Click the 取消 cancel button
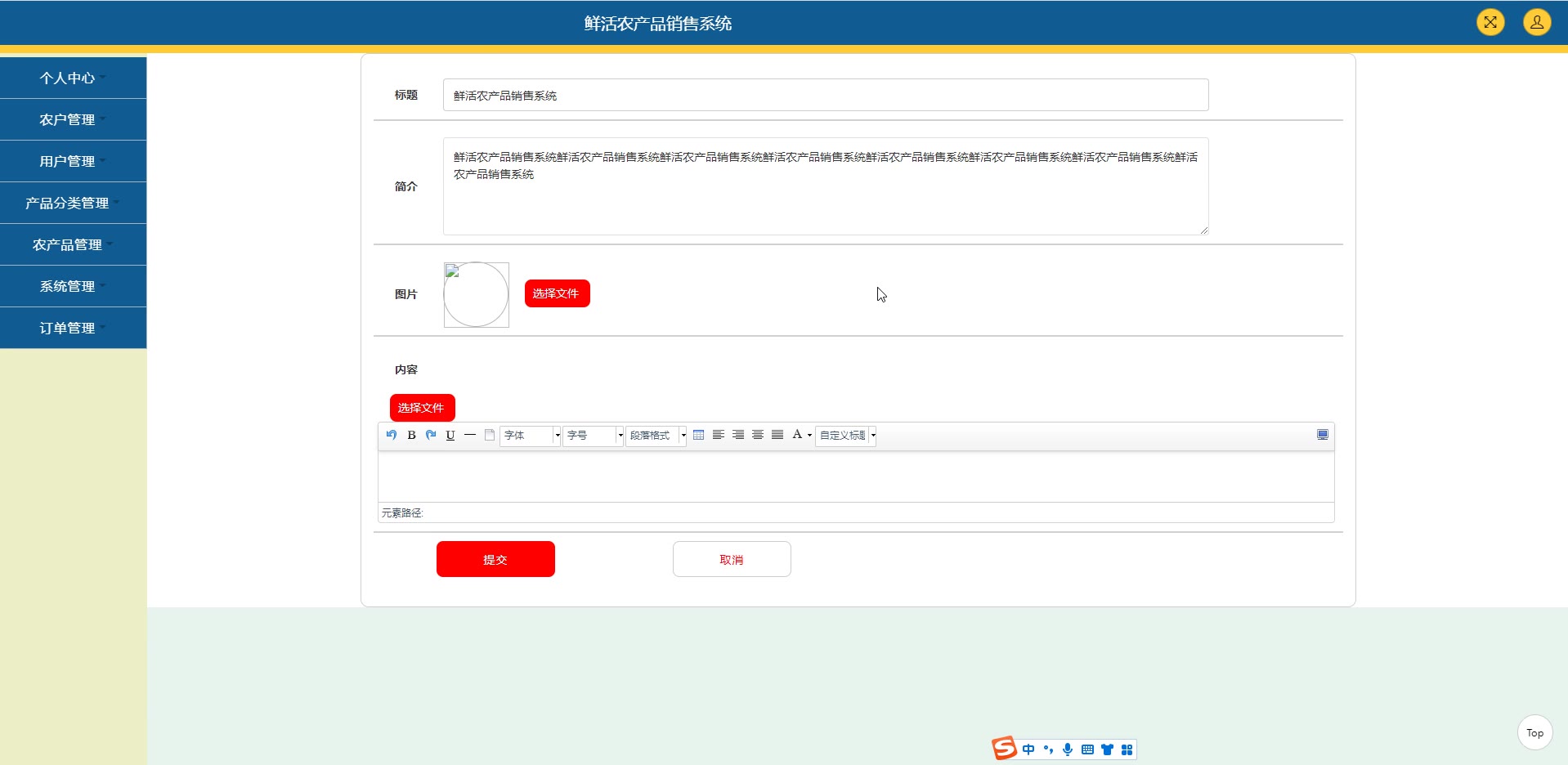Screen dimensions: 1568x765 (732, 559)
